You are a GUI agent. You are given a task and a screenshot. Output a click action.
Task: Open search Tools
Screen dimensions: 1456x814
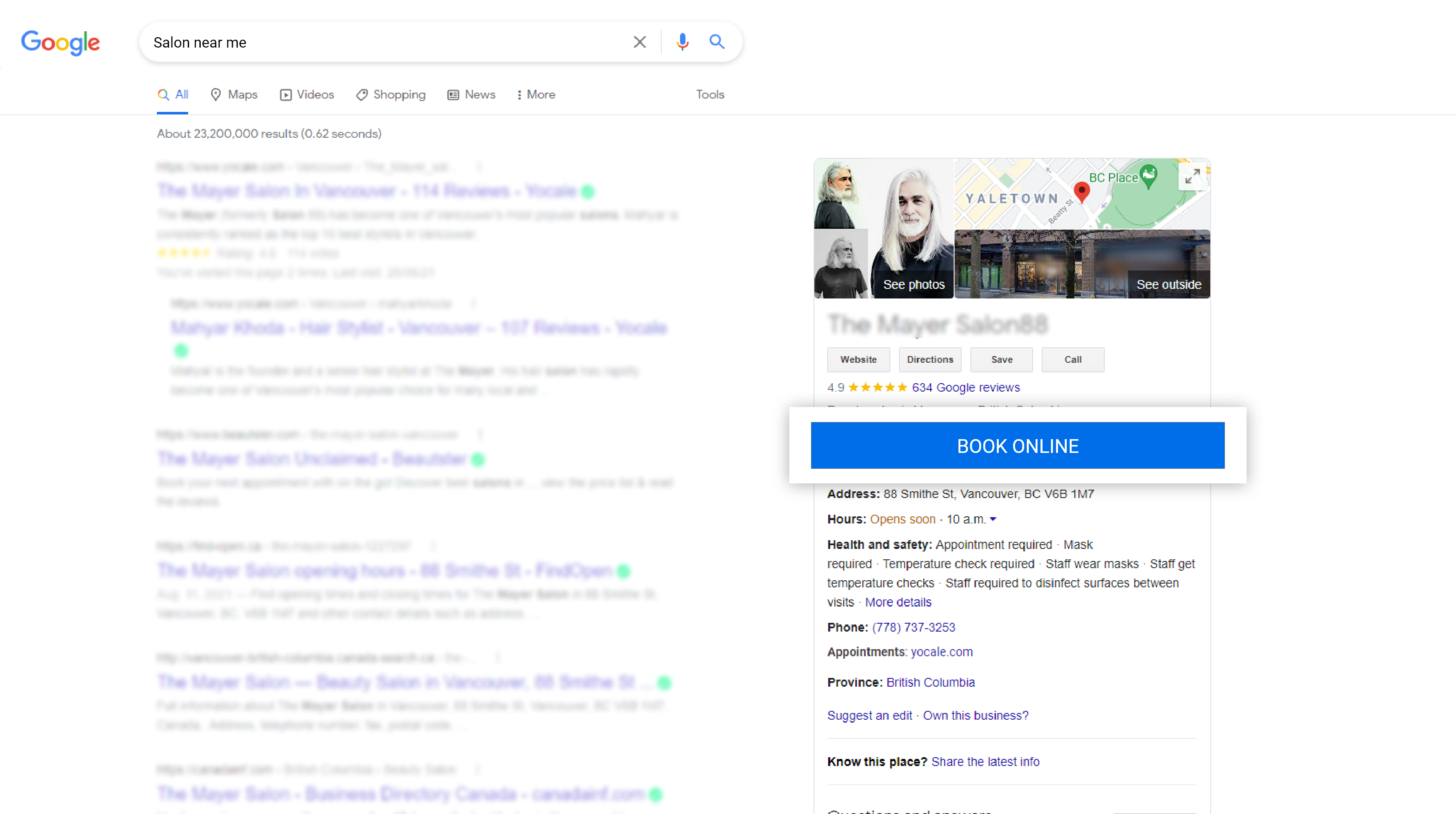tap(710, 94)
